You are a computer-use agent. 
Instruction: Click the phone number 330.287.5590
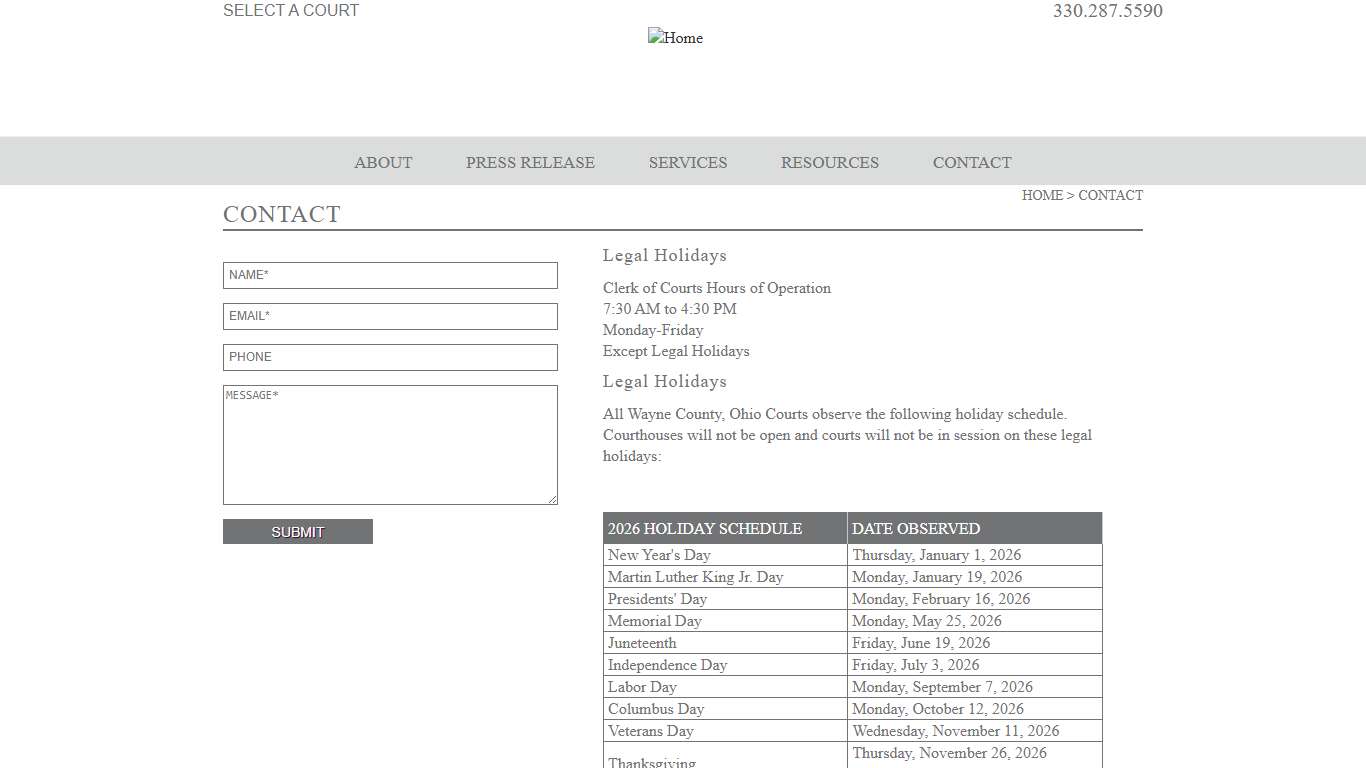(1107, 11)
